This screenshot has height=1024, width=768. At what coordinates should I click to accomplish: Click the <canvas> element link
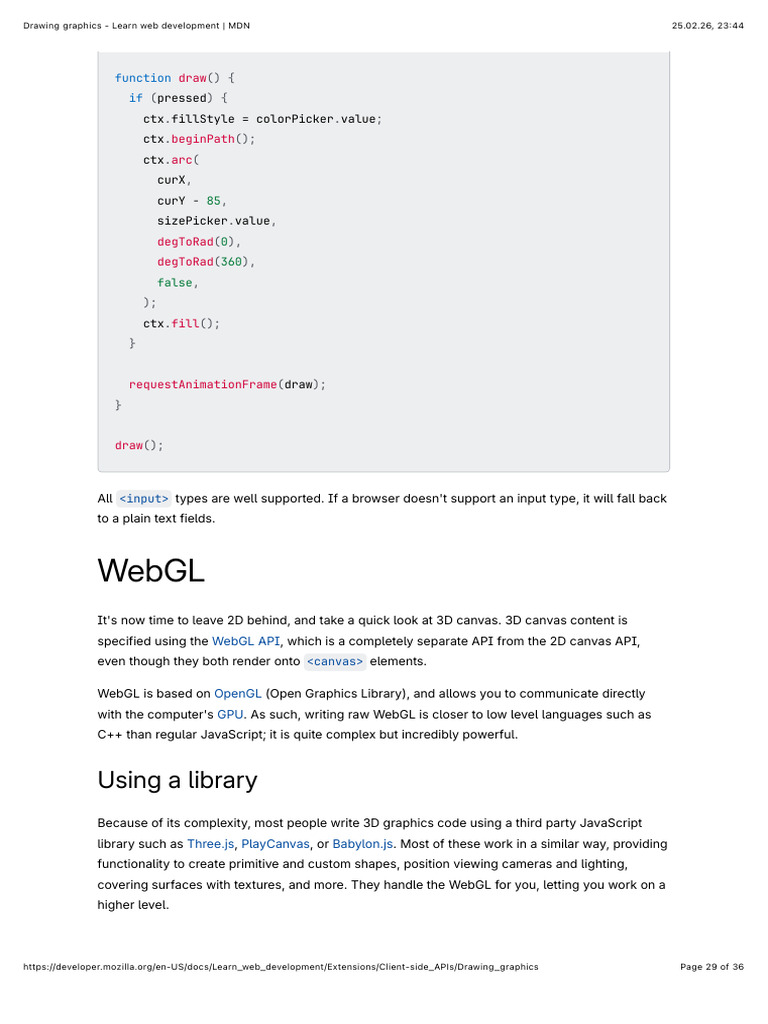click(x=335, y=662)
